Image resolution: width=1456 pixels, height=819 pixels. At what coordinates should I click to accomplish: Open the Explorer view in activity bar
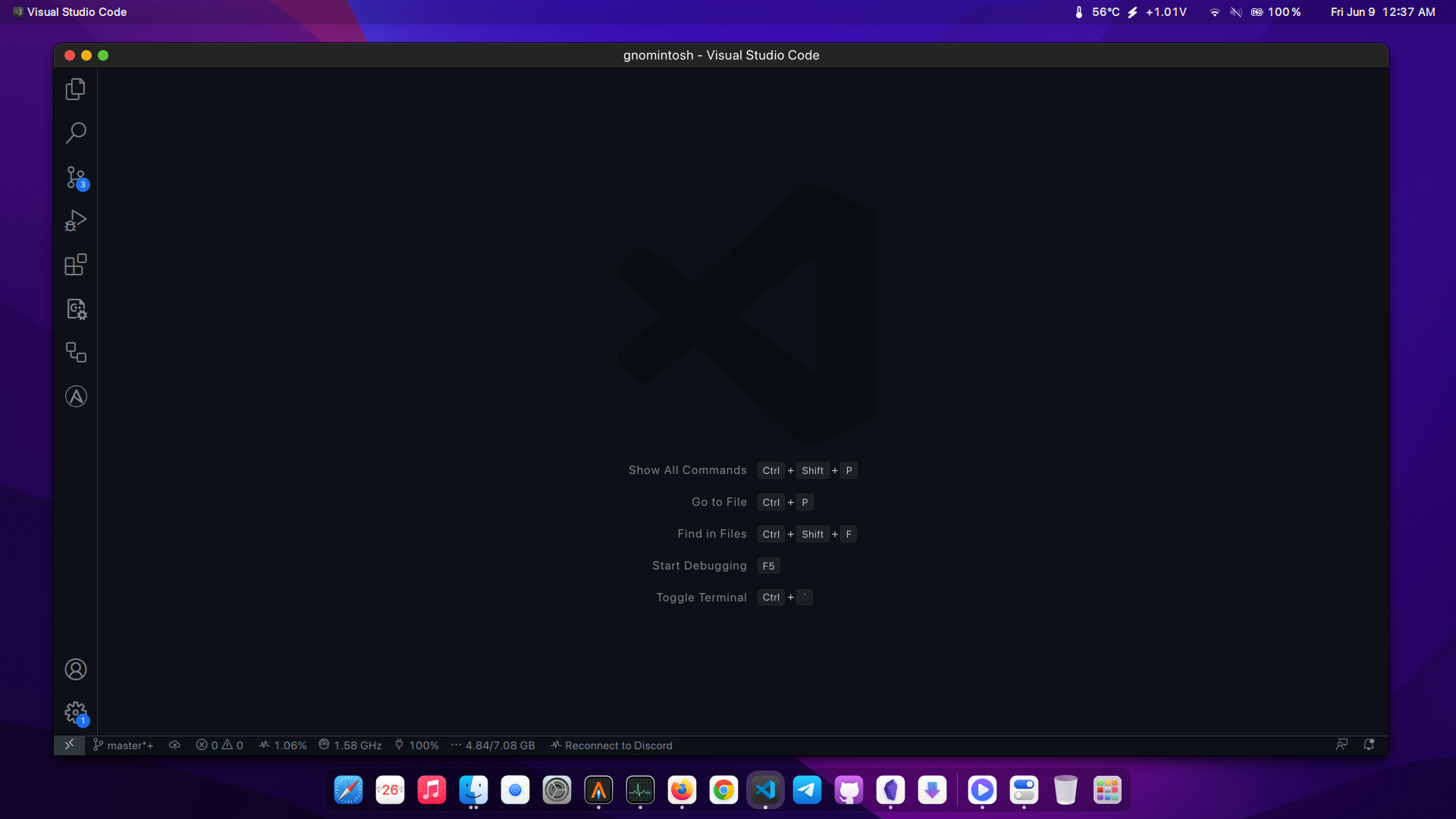pyautogui.click(x=75, y=89)
